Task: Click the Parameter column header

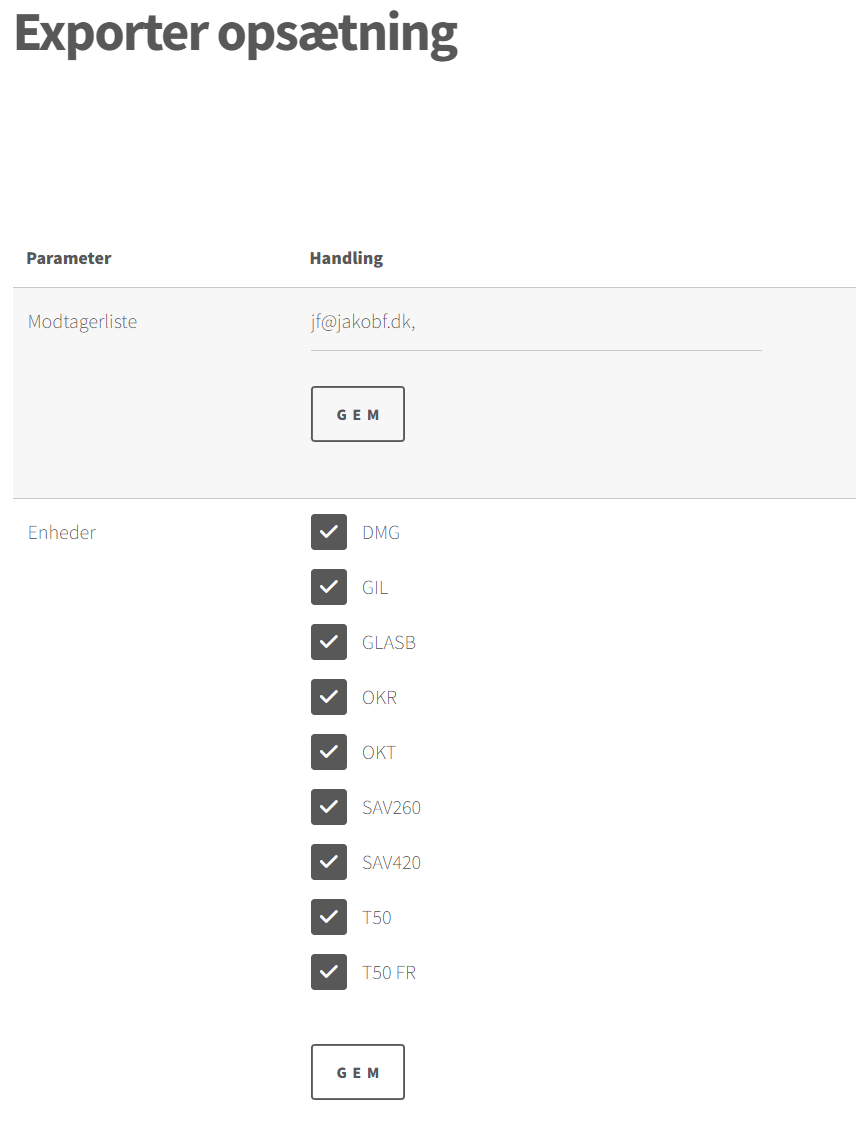Action: click(69, 258)
